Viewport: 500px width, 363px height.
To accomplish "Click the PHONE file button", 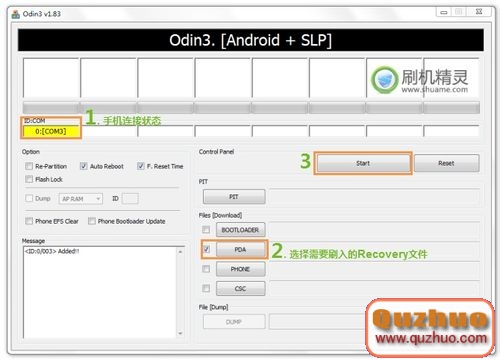I will (x=240, y=269).
